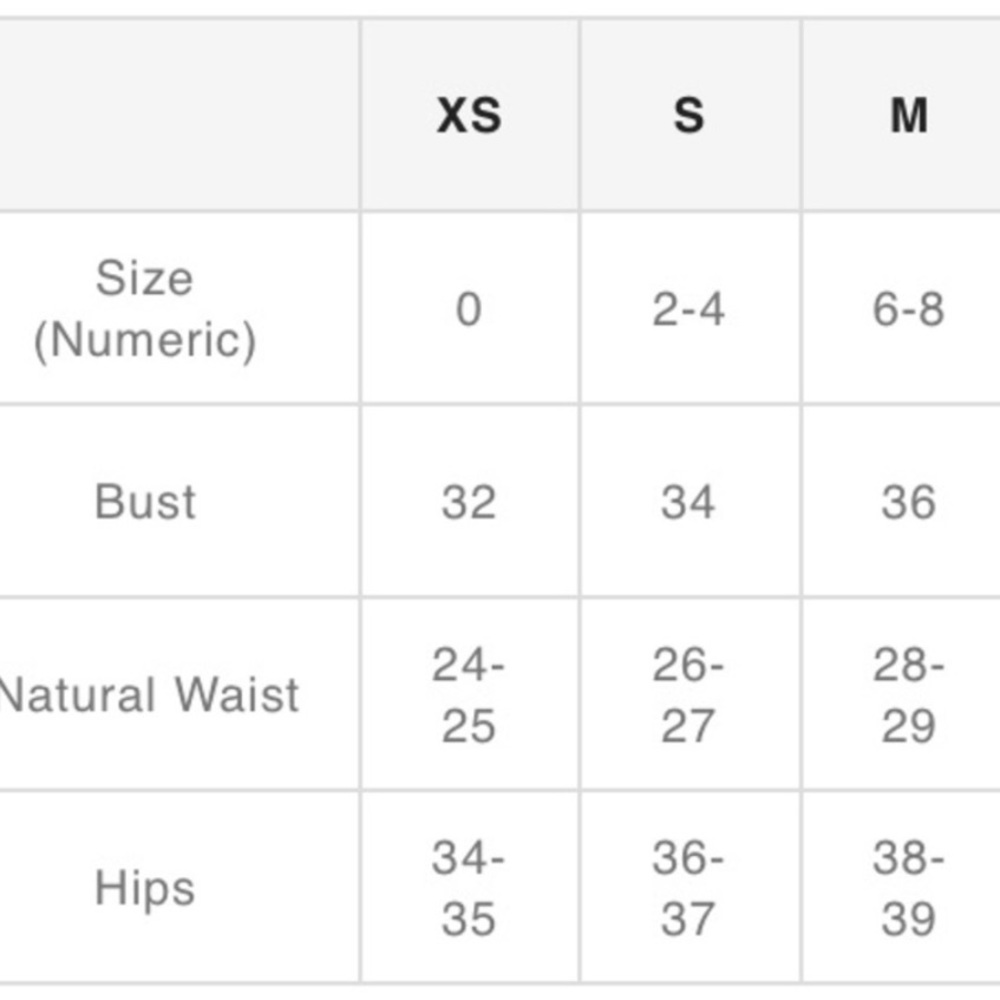Click the bust value 34 cell
Screen dimensions: 1000x1000
click(690, 502)
